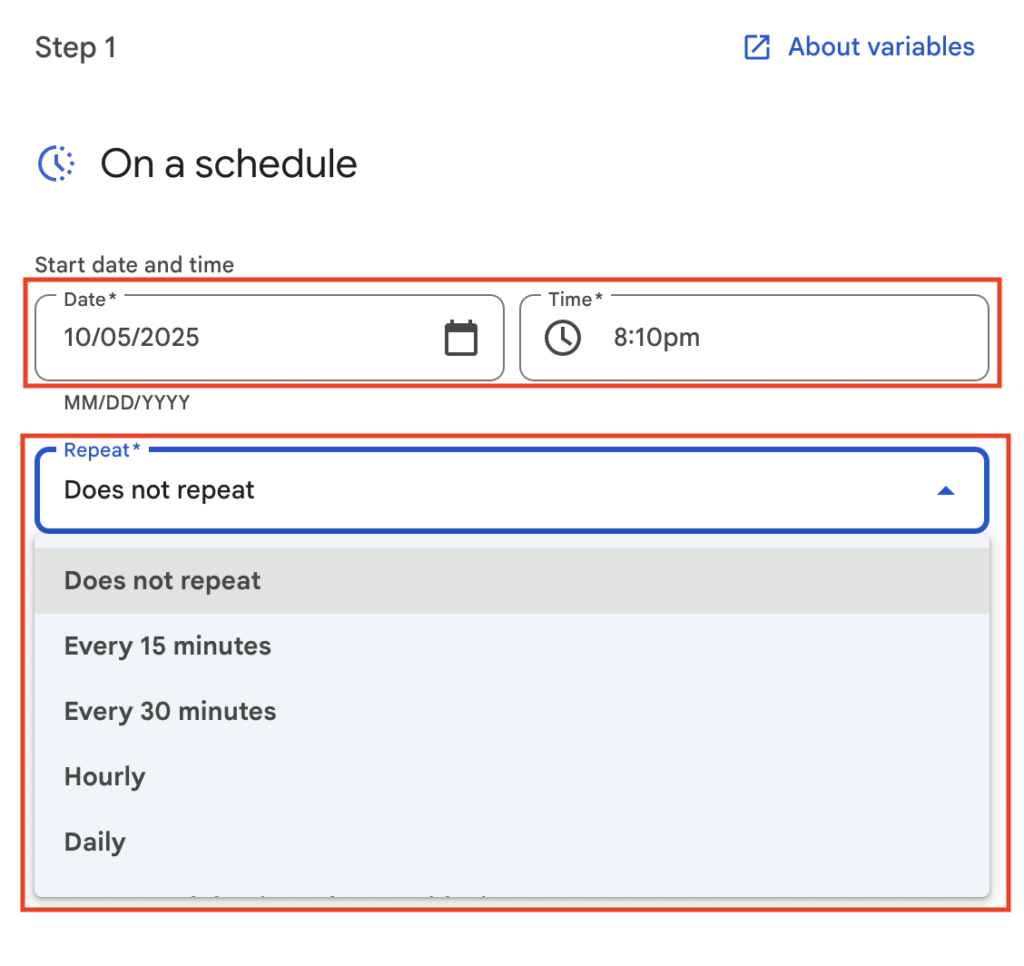Select the Does not repeat option in list
1024x966 pixels.
pyautogui.click(x=163, y=581)
